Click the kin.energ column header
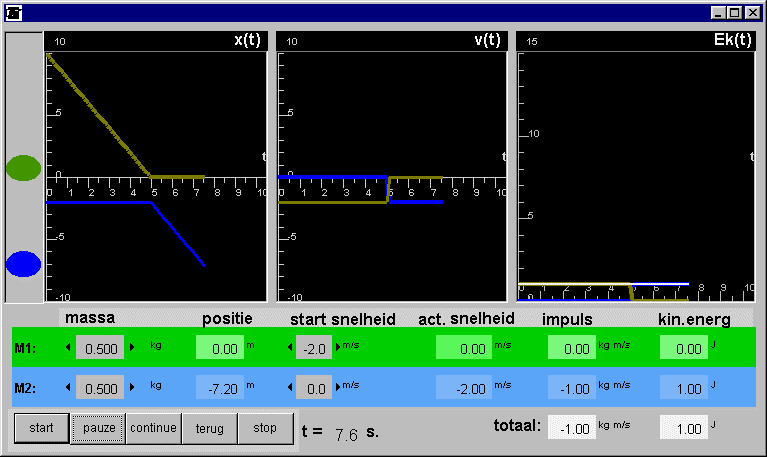The image size is (767, 457). point(694,320)
